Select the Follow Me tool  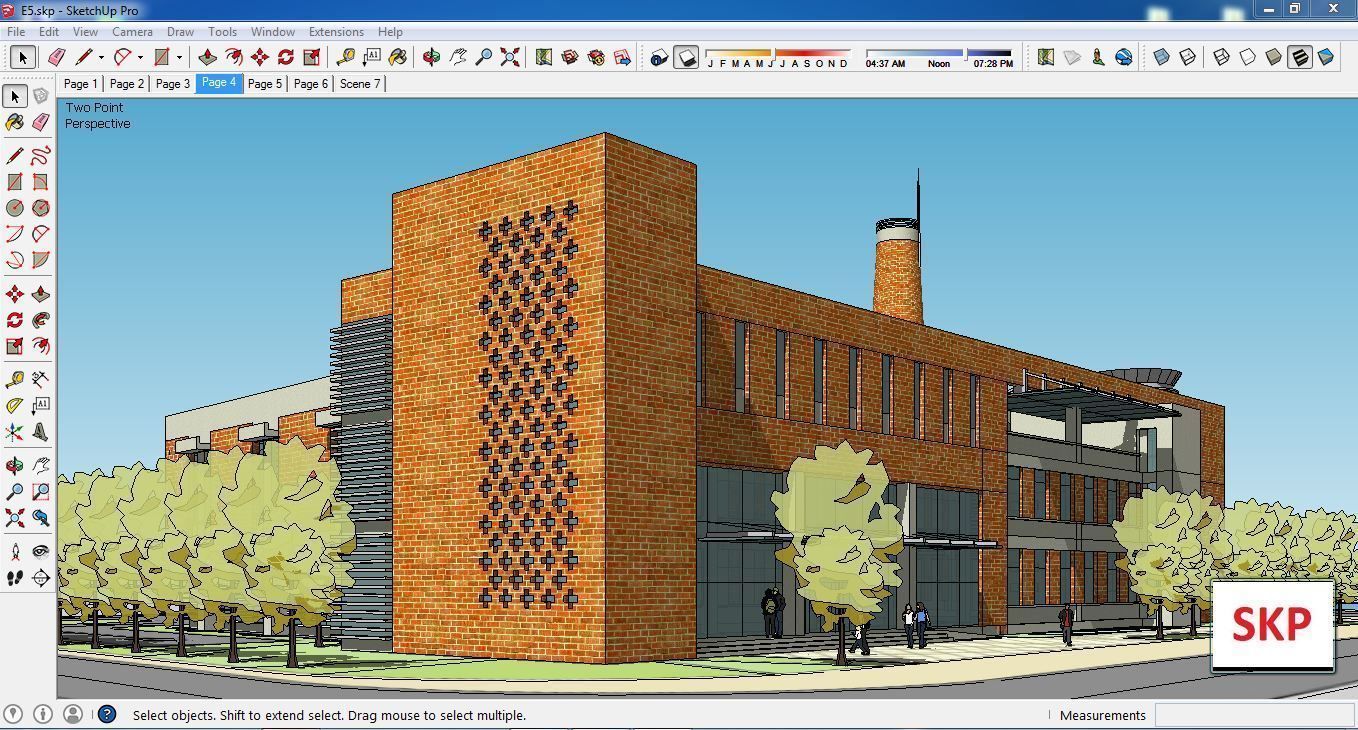pos(41,320)
